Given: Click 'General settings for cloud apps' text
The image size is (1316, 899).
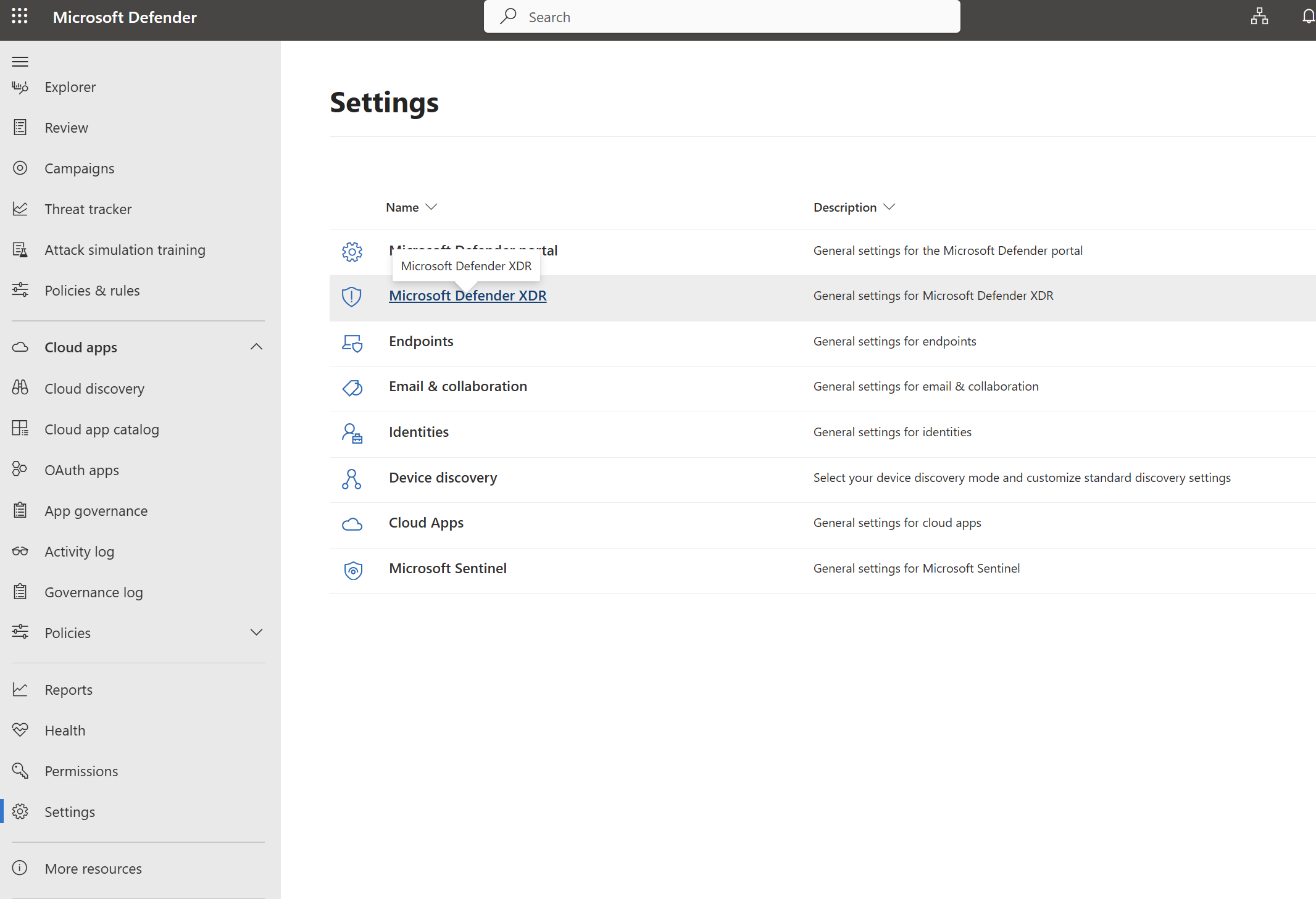Looking at the screenshot, I should (x=897, y=523).
